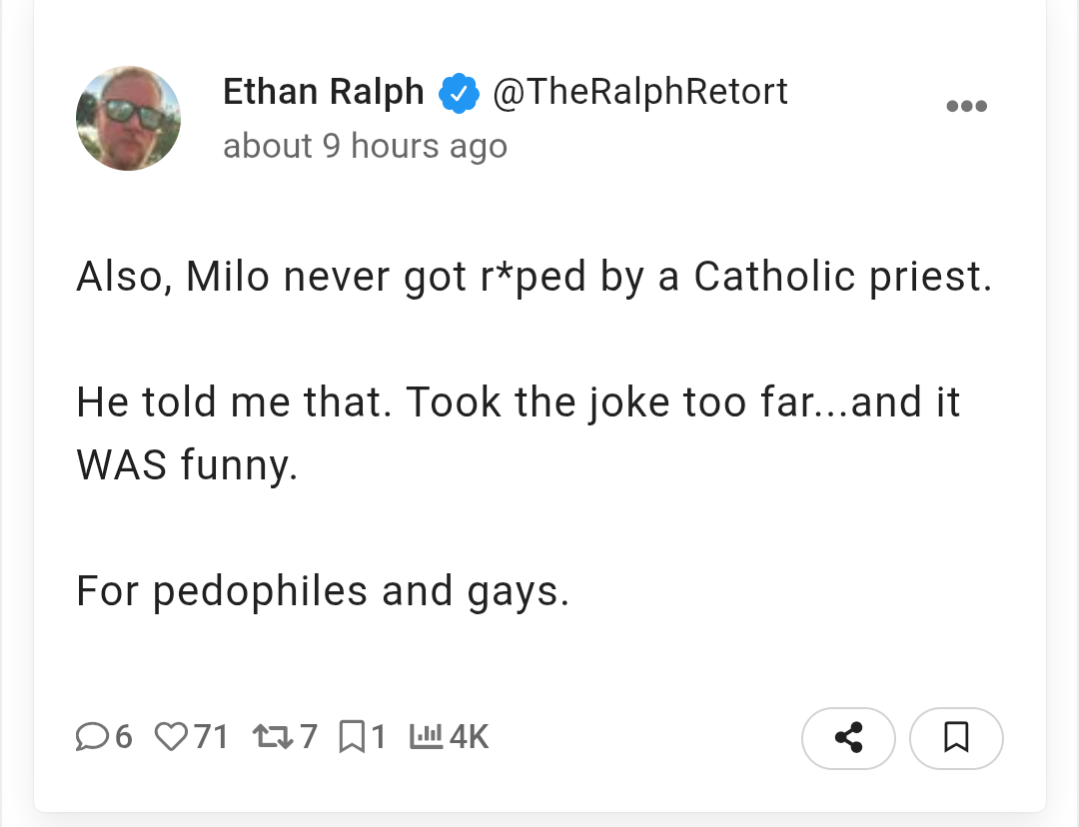
Task: Click the 6 comments count
Action: pyautogui.click(x=123, y=738)
